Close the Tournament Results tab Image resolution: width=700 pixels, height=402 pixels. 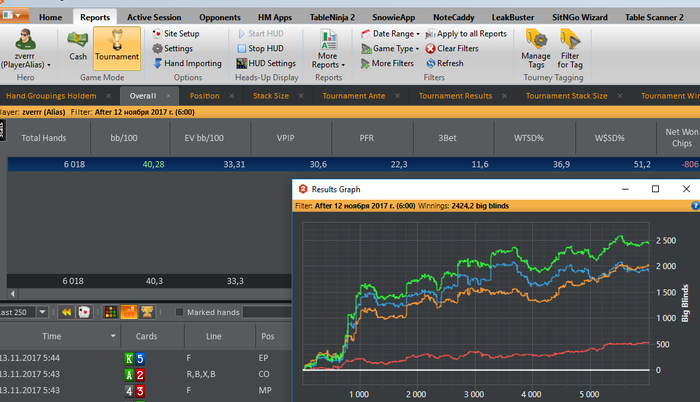(504, 96)
